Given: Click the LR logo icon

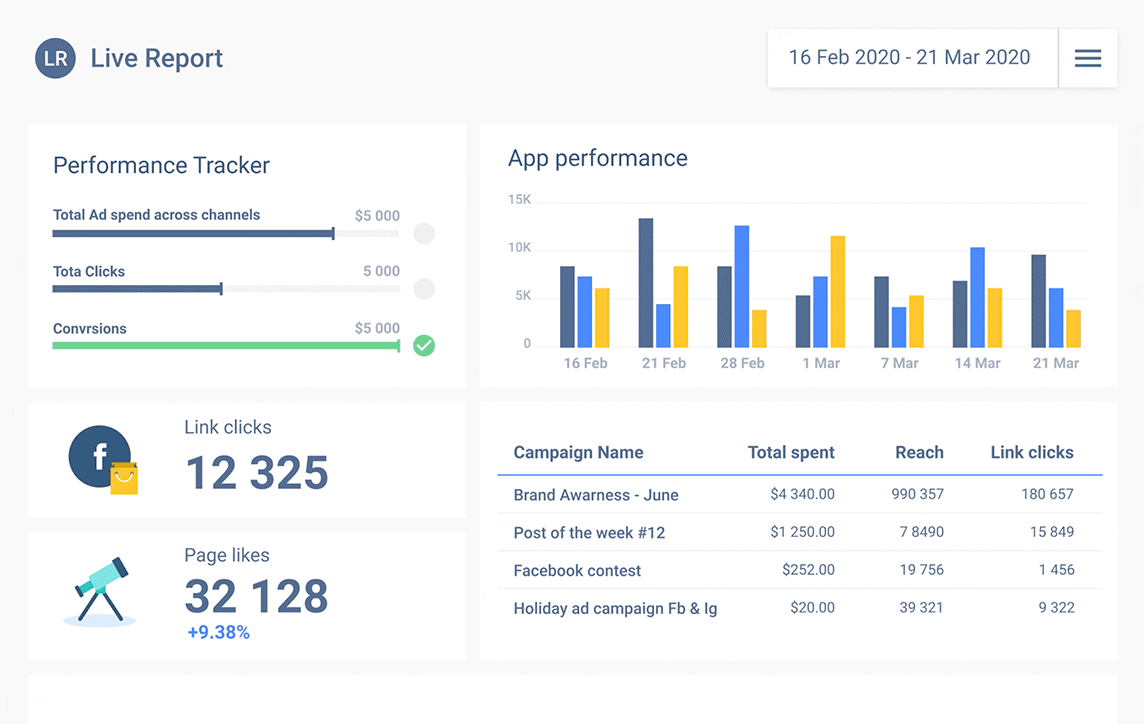Looking at the screenshot, I should tap(55, 58).
